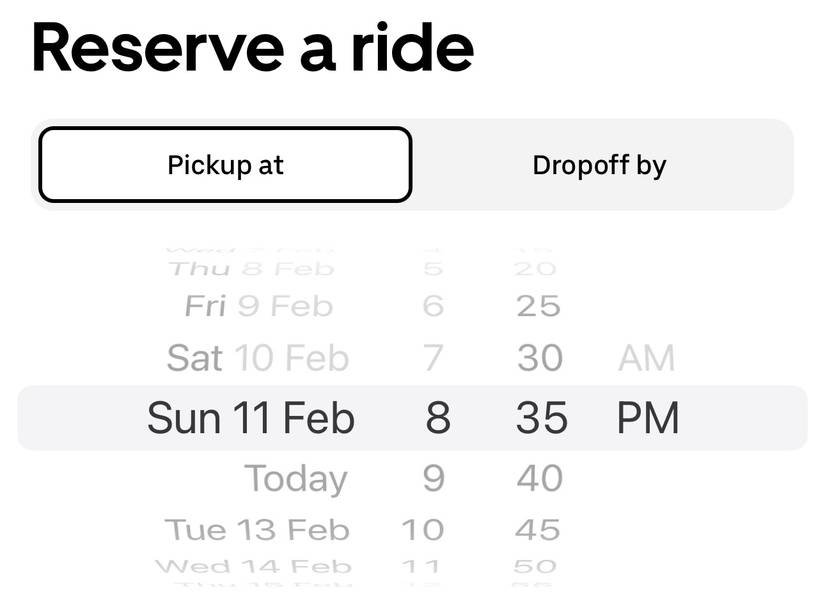Choose 30 minutes for pickup time
The image size is (825, 608).
click(x=541, y=357)
